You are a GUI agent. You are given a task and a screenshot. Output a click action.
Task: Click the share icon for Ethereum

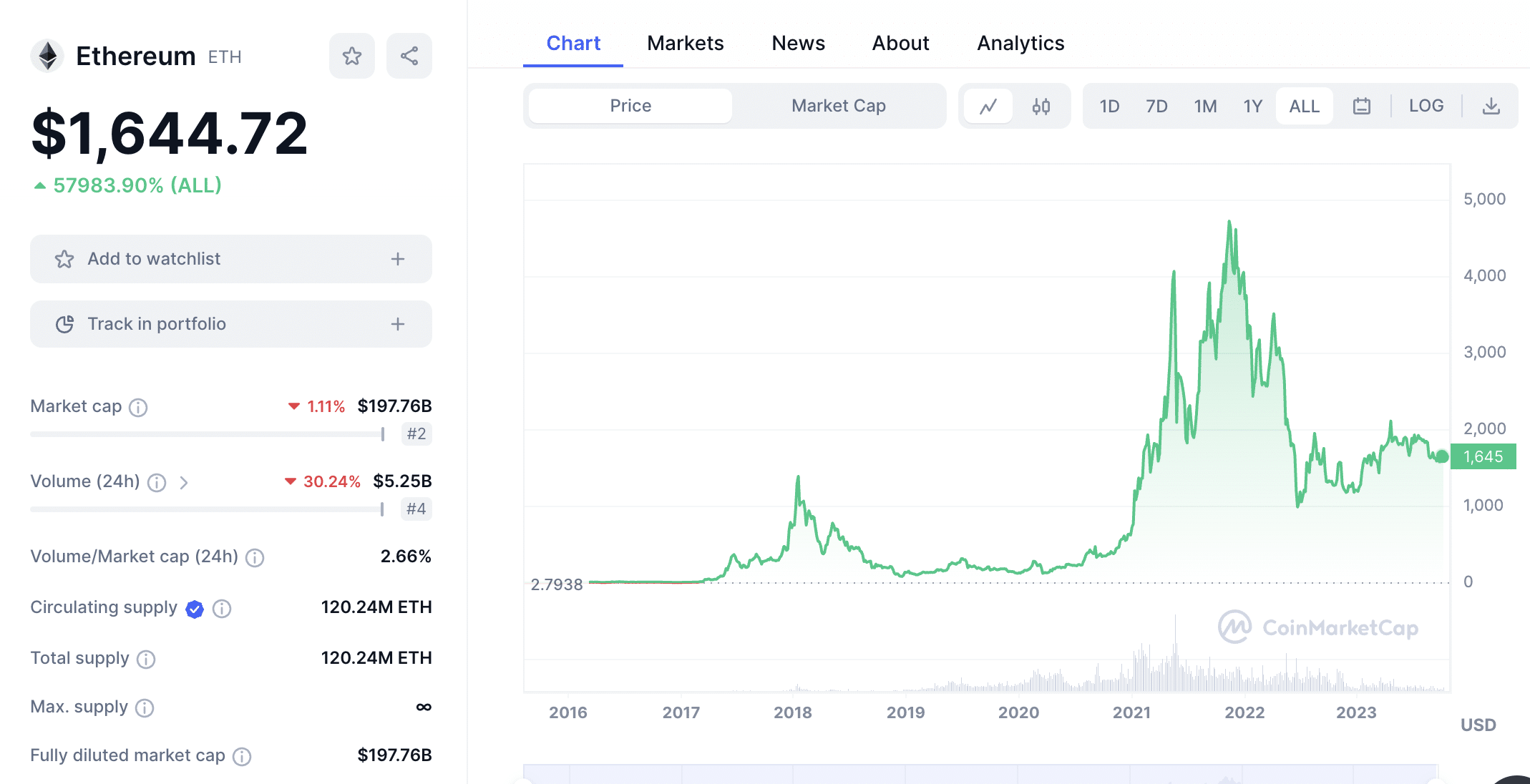tap(408, 55)
